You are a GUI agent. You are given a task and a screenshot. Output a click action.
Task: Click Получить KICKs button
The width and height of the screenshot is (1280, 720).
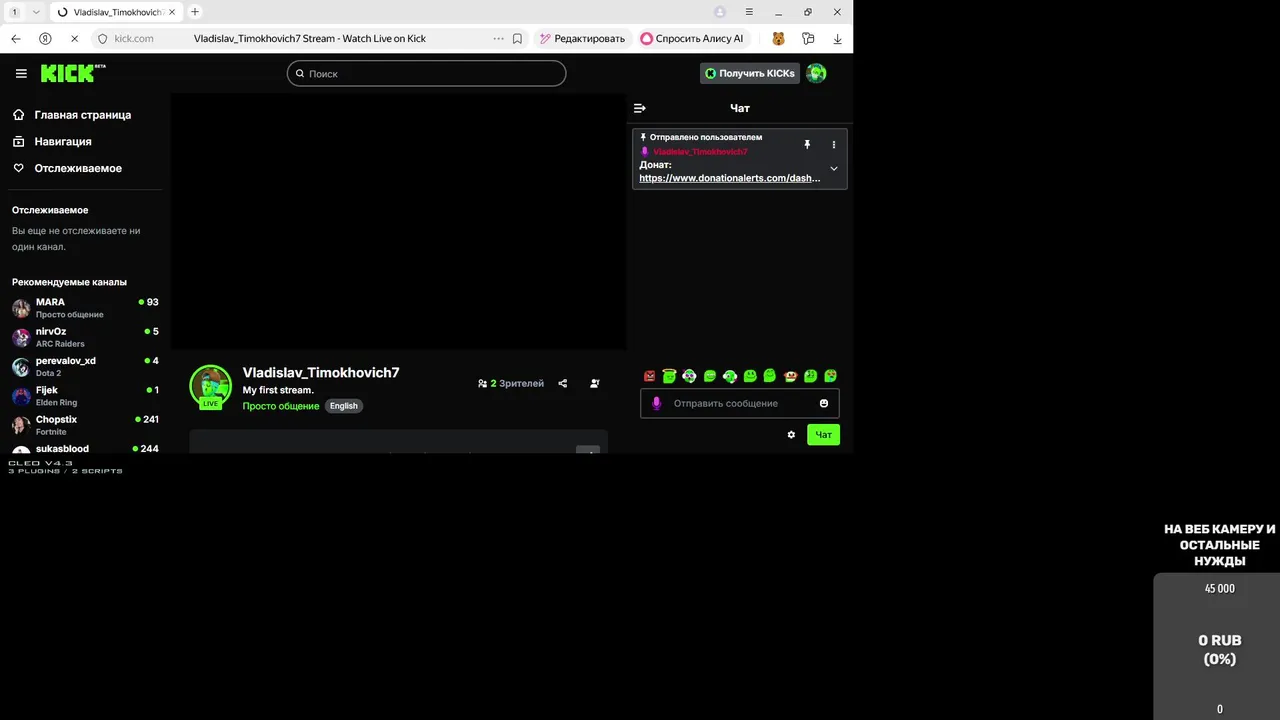point(750,73)
